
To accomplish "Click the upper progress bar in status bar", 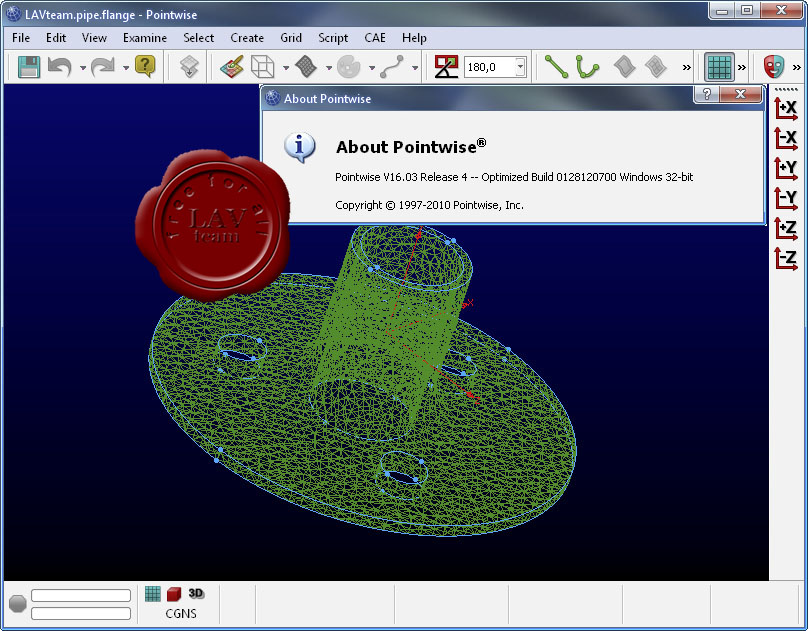I will [x=81, y=595].
